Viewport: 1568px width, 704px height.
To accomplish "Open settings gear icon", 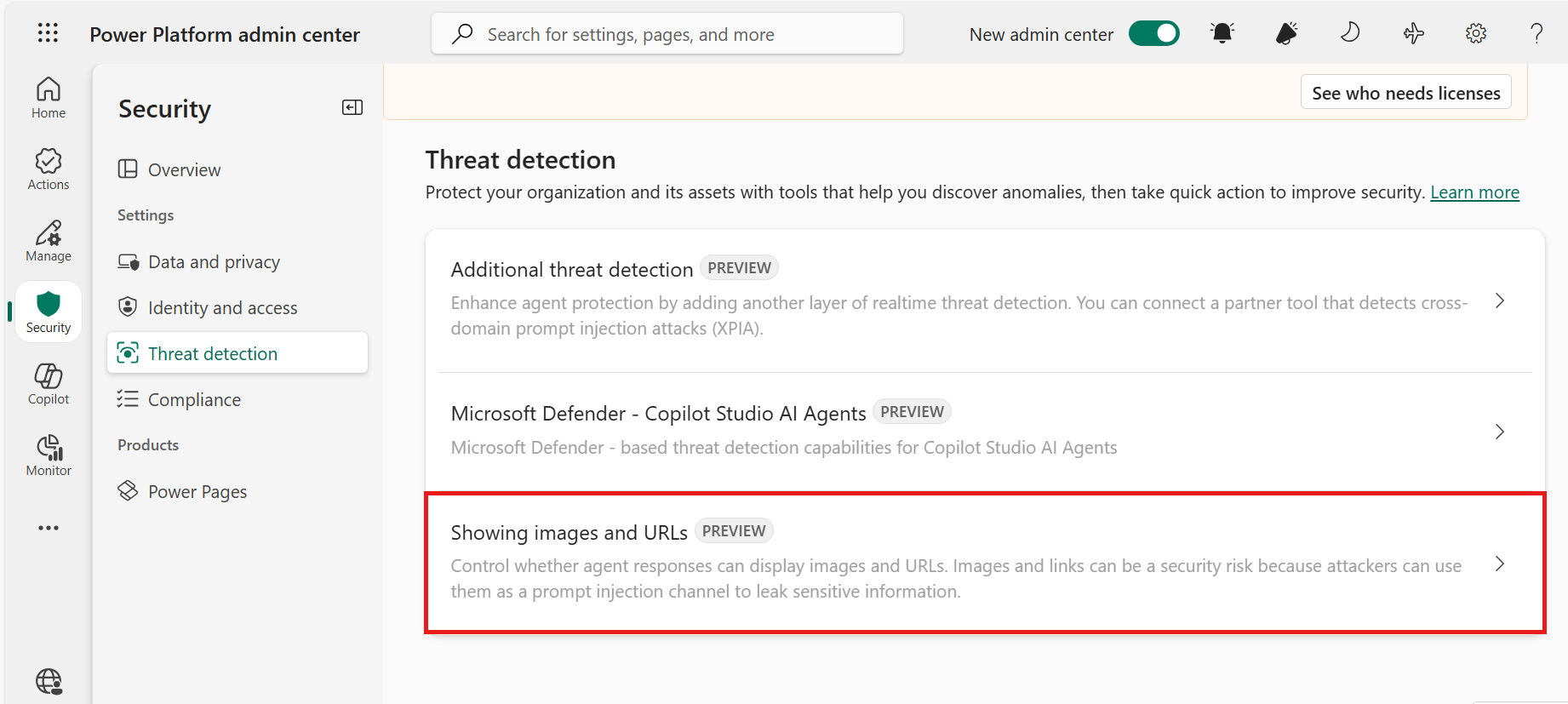I will [x=1476, y=33].
